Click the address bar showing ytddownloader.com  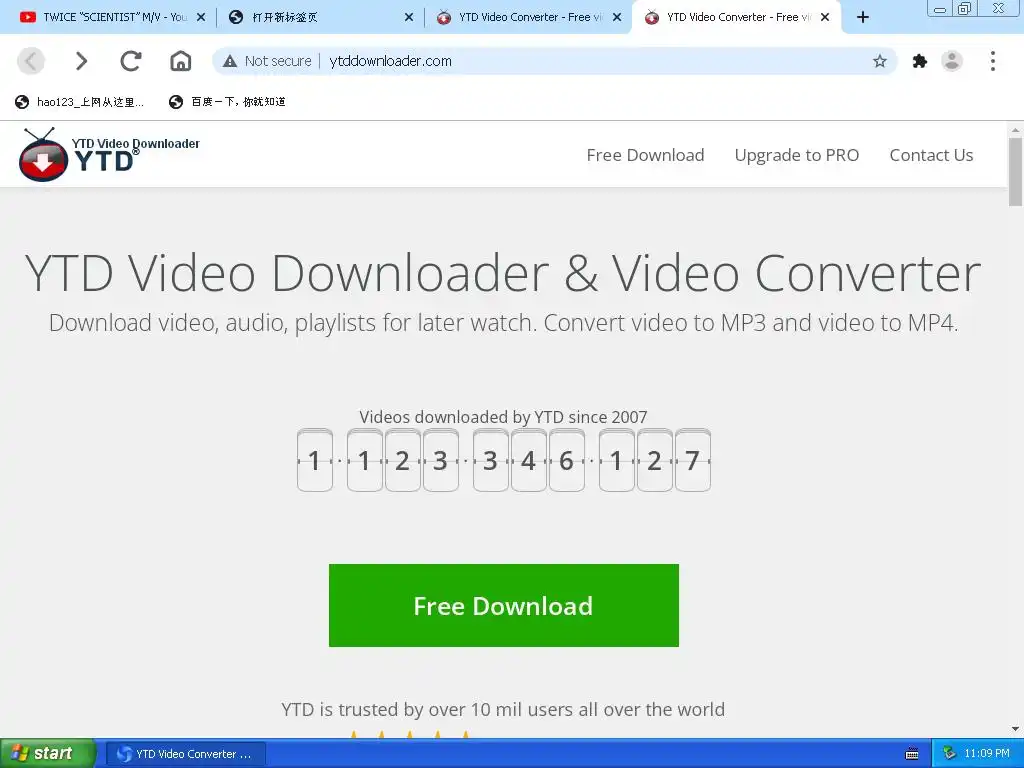[554, 61]
